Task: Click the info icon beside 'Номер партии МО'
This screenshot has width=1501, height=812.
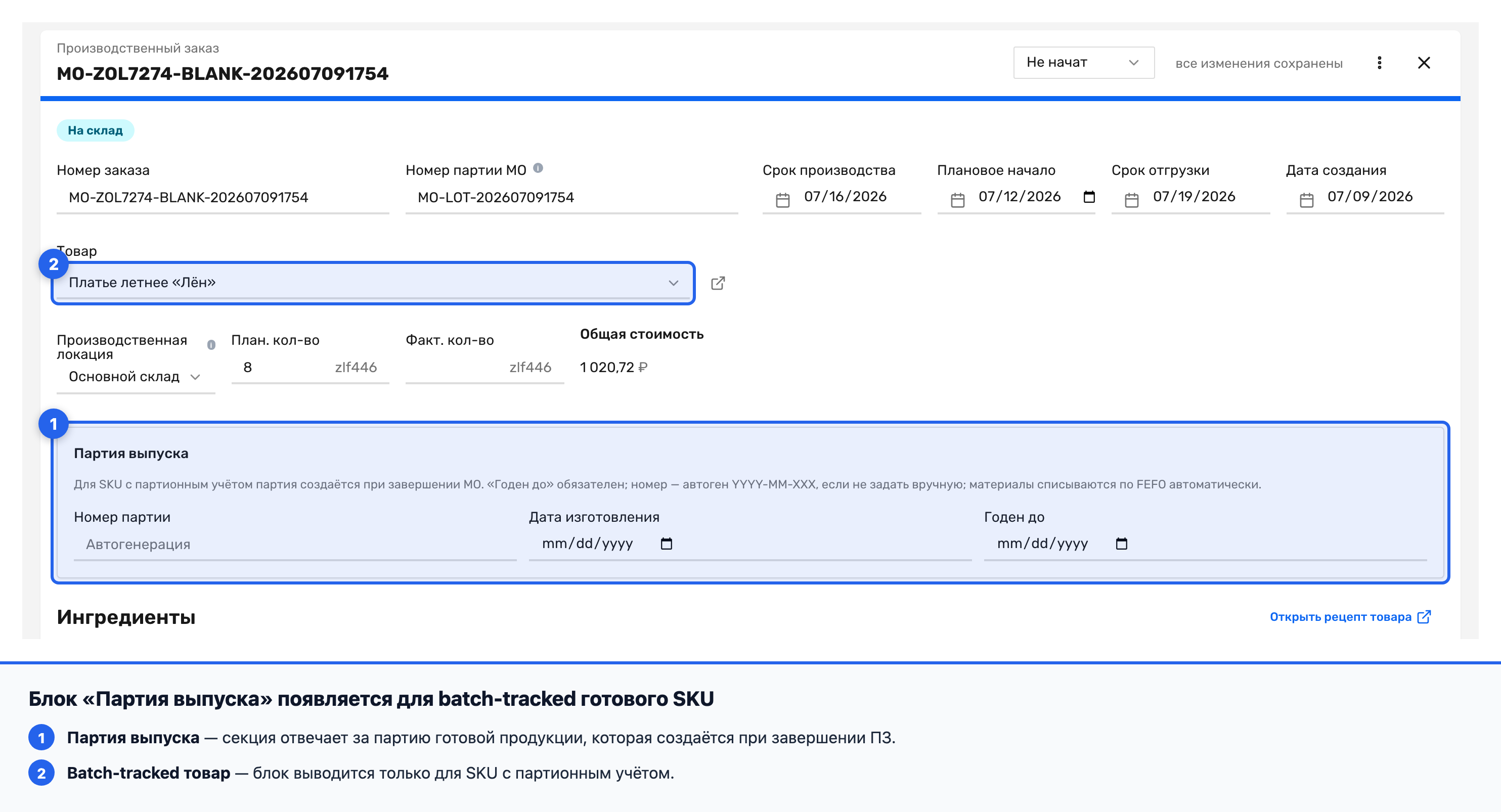Action: [538, 168]
